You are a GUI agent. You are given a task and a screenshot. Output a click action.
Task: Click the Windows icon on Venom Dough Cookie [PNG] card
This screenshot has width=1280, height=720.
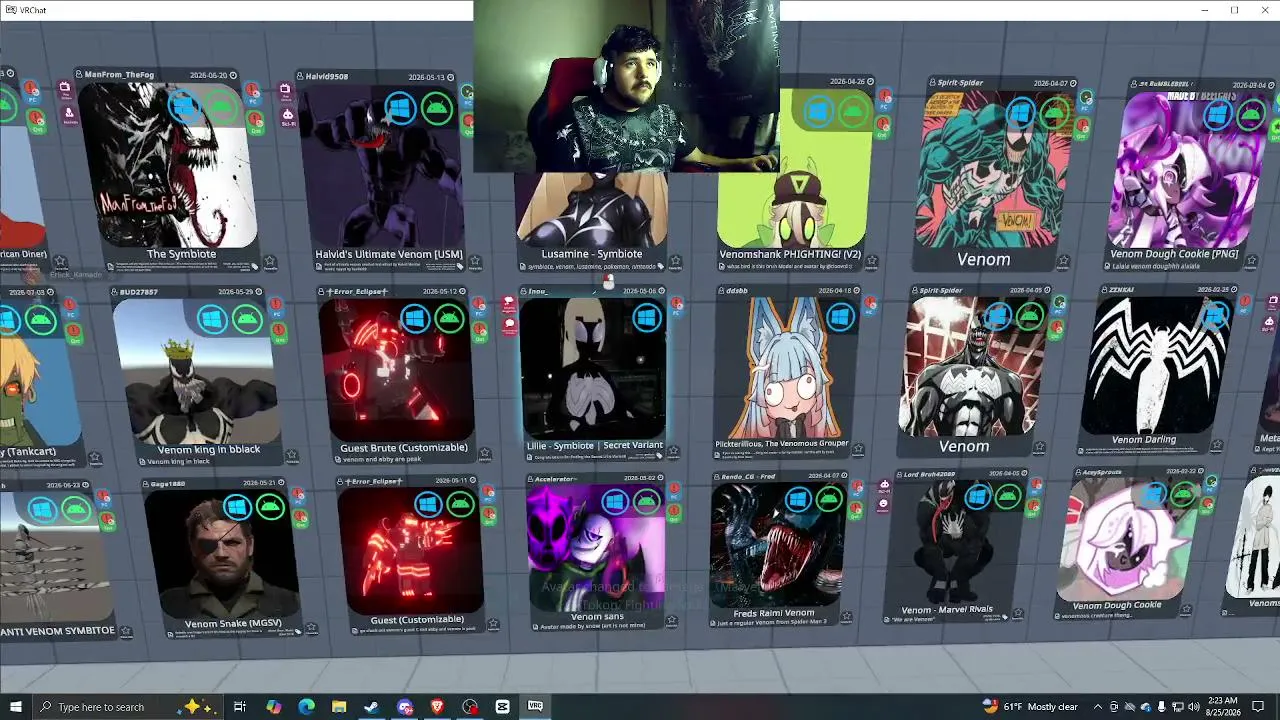pos(1217,115)
